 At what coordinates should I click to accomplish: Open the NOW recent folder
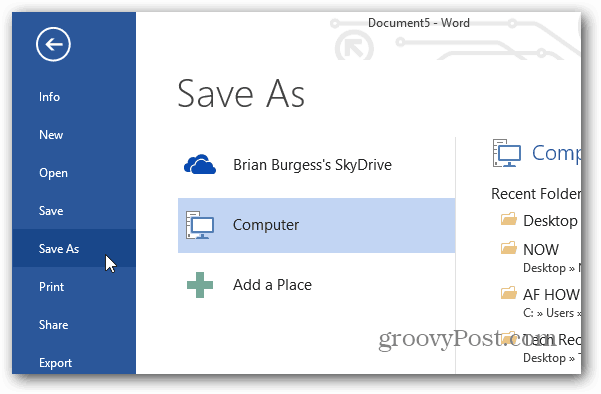click(x=540, y=258)
